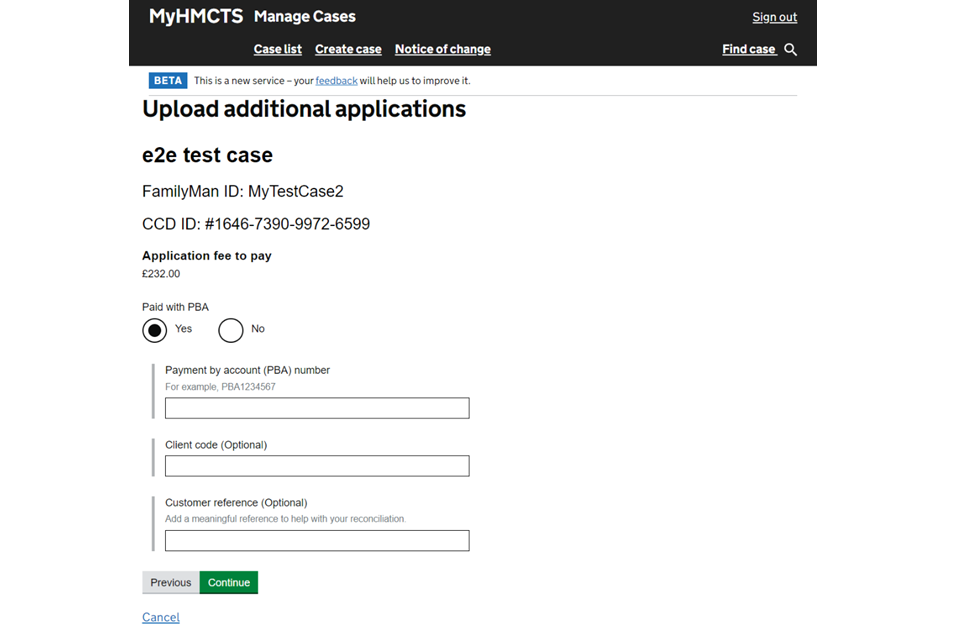Open Notice of change page
The image size is (960, 640).
pos(442,49)
